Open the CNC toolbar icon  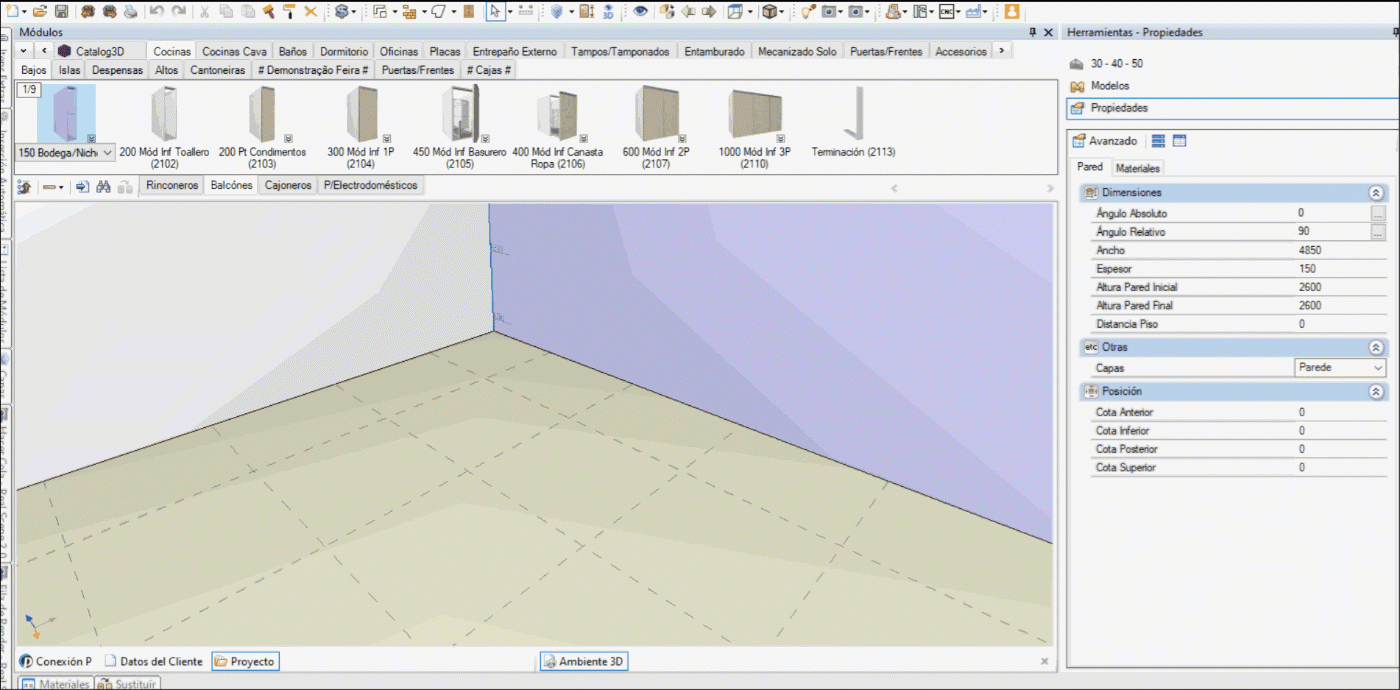(945, 11)
